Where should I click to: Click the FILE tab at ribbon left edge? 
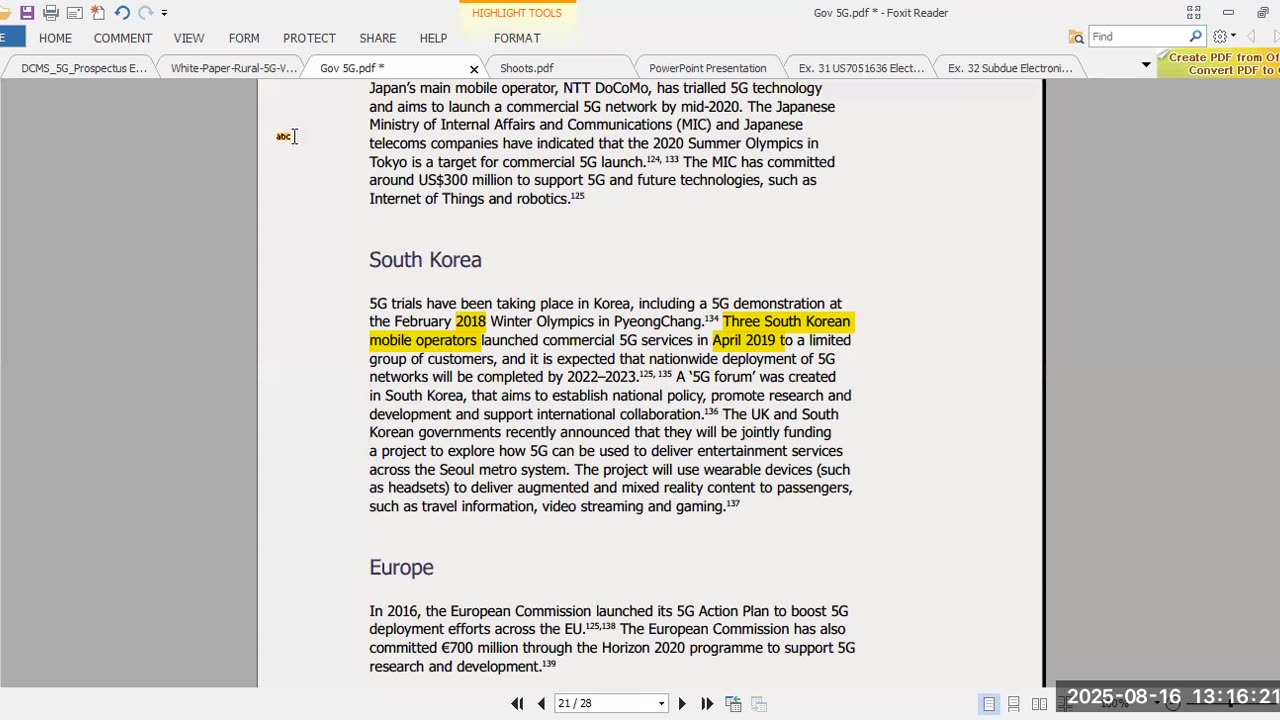(x=10, y=38)
